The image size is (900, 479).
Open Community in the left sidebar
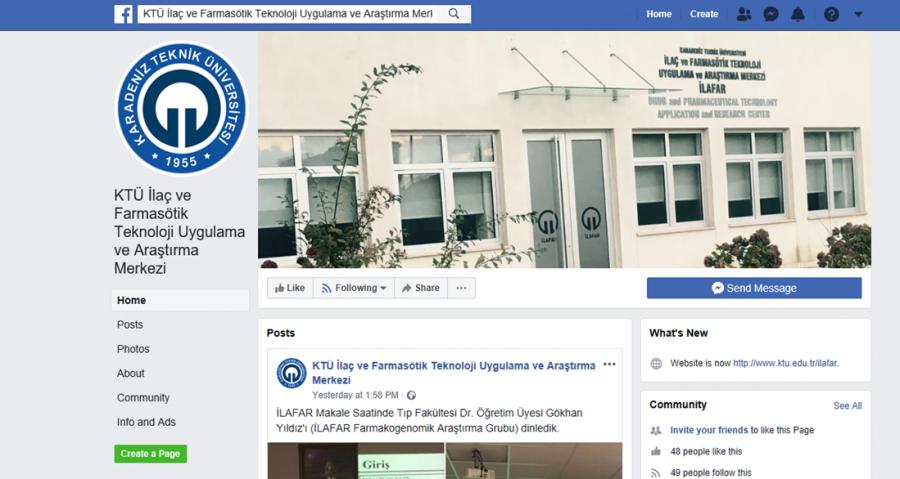[x=143, y=398]
